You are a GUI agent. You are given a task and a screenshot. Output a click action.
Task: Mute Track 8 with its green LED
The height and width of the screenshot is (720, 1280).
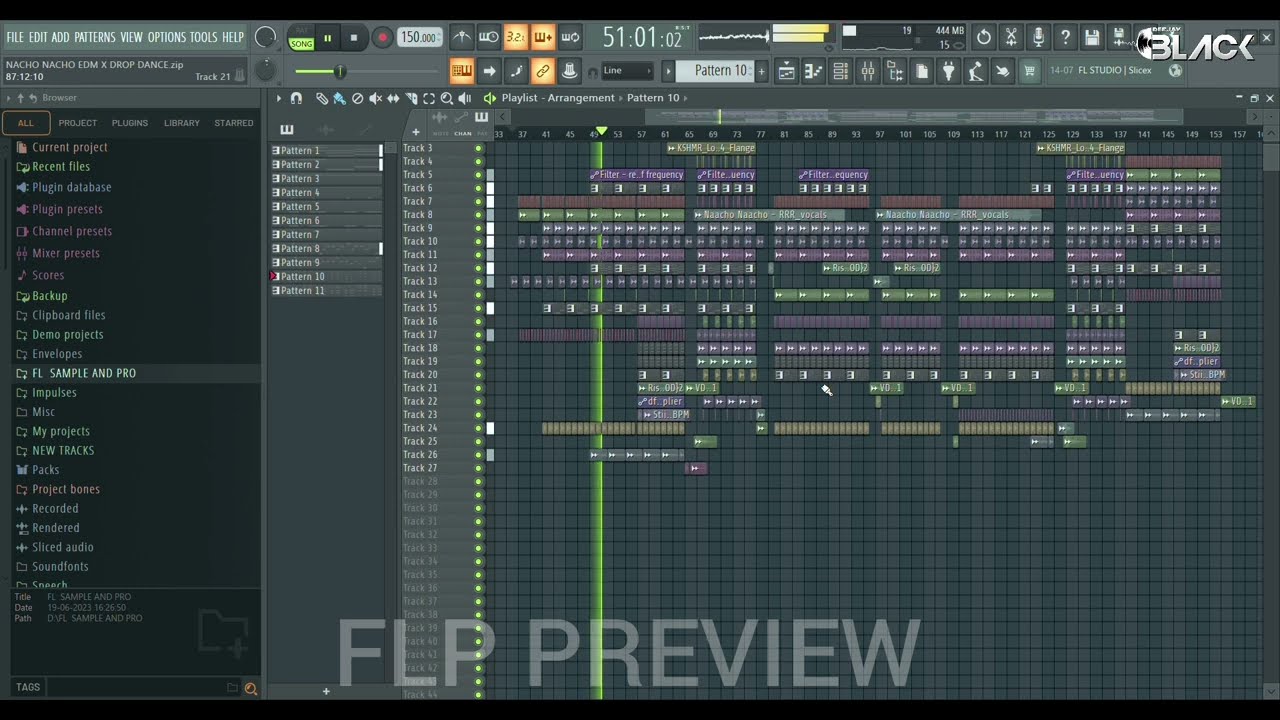point(478,215)
